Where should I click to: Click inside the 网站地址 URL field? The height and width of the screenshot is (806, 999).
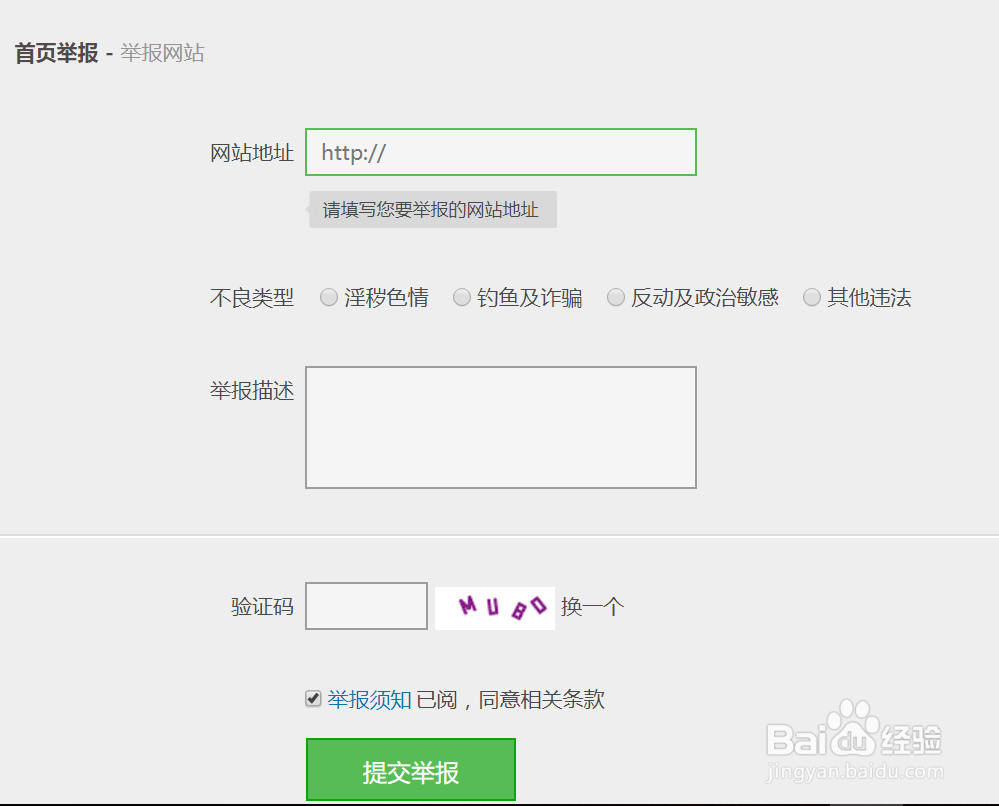500,152
